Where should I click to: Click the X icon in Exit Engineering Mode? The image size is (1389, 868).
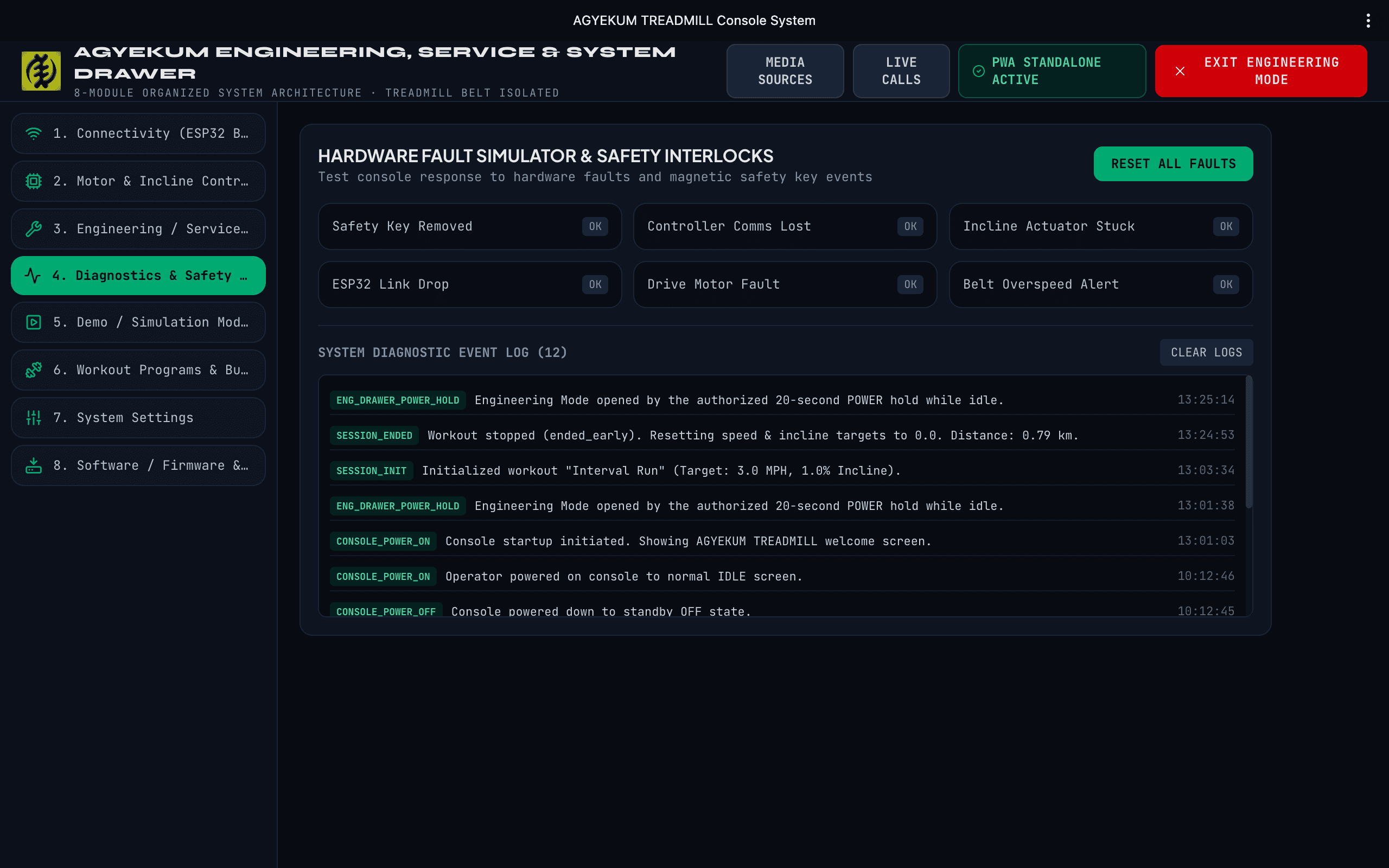(x=1180, y=71)
